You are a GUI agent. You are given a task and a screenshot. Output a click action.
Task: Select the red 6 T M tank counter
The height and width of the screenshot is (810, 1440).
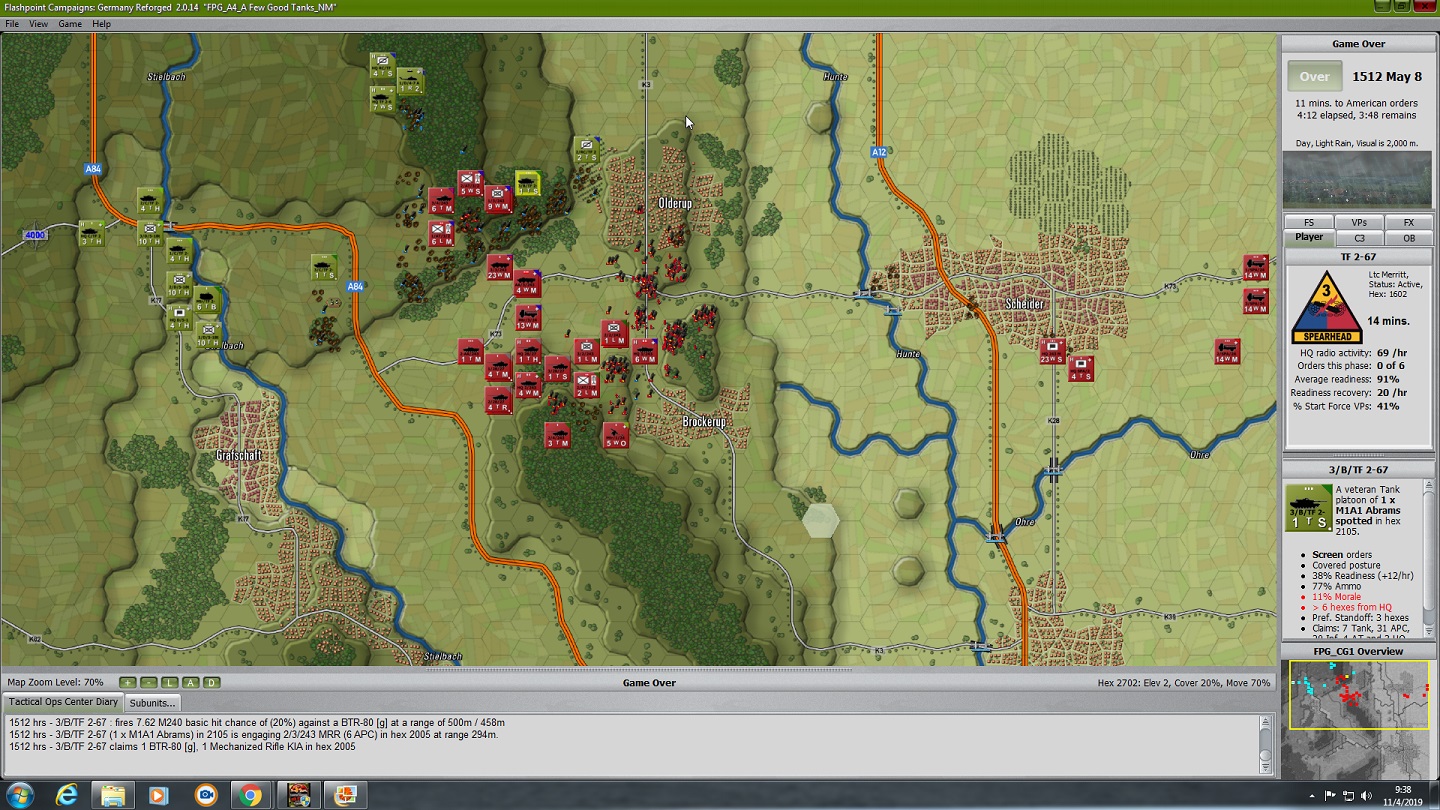pos(441,200)
